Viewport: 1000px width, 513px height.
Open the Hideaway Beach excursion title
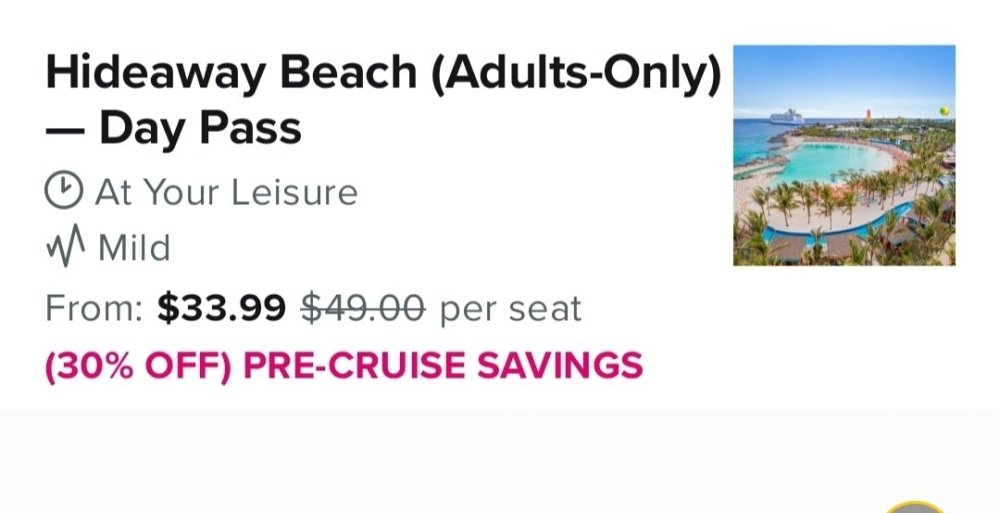pyautogui.click(x=383, y=100)
